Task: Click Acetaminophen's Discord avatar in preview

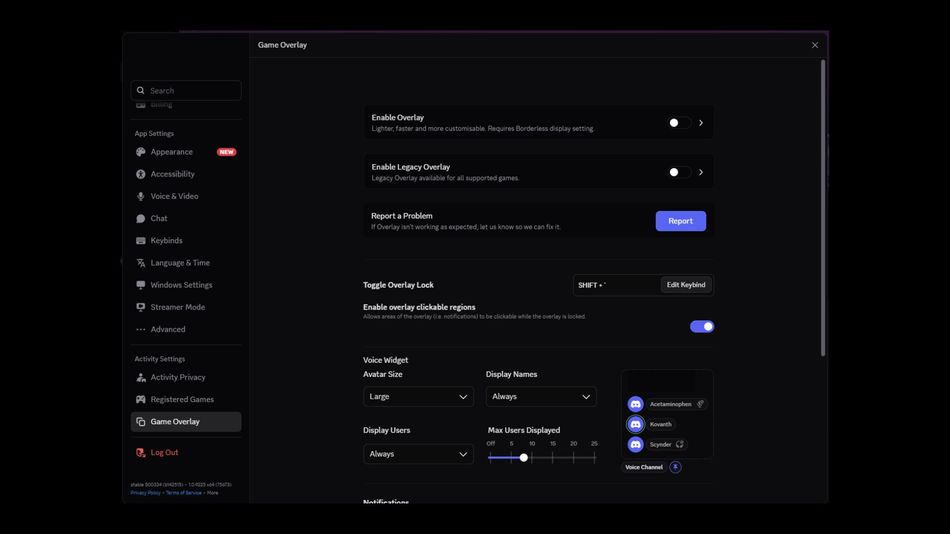Action: pos(635,404)
